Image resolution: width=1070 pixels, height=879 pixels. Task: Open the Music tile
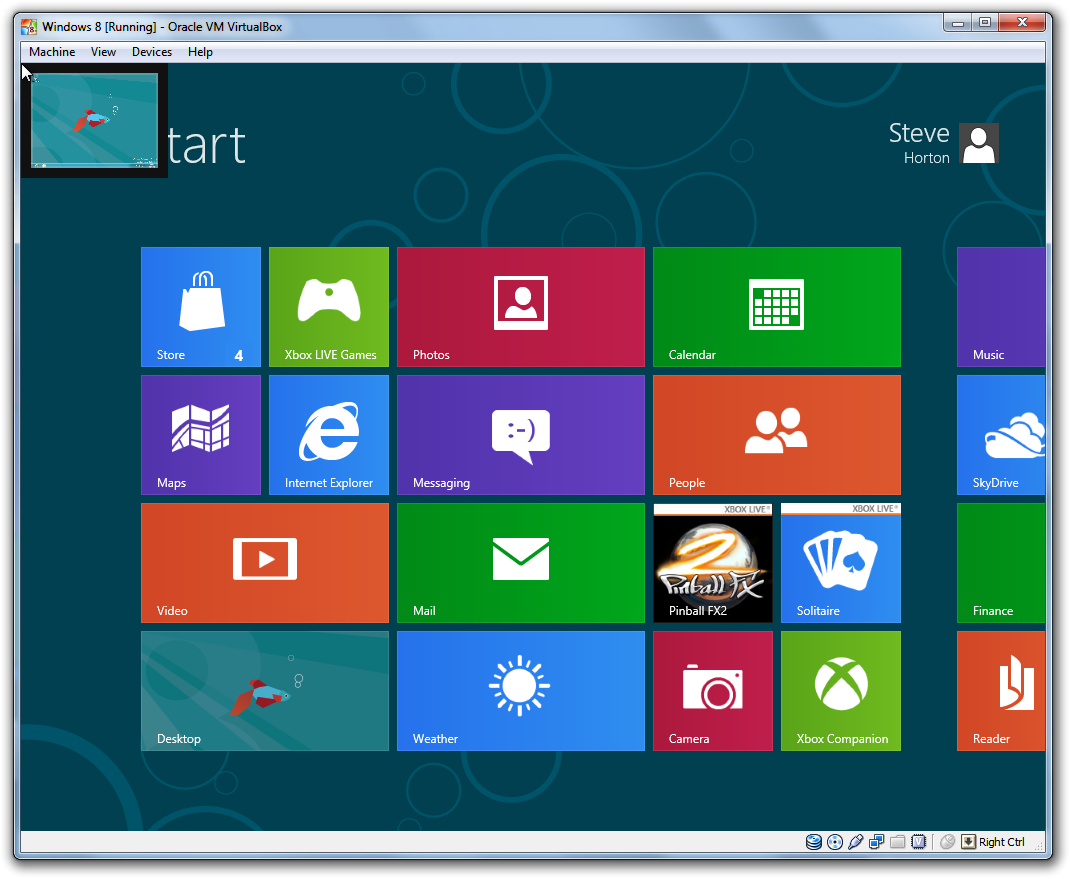click(x=1001, y=307)
